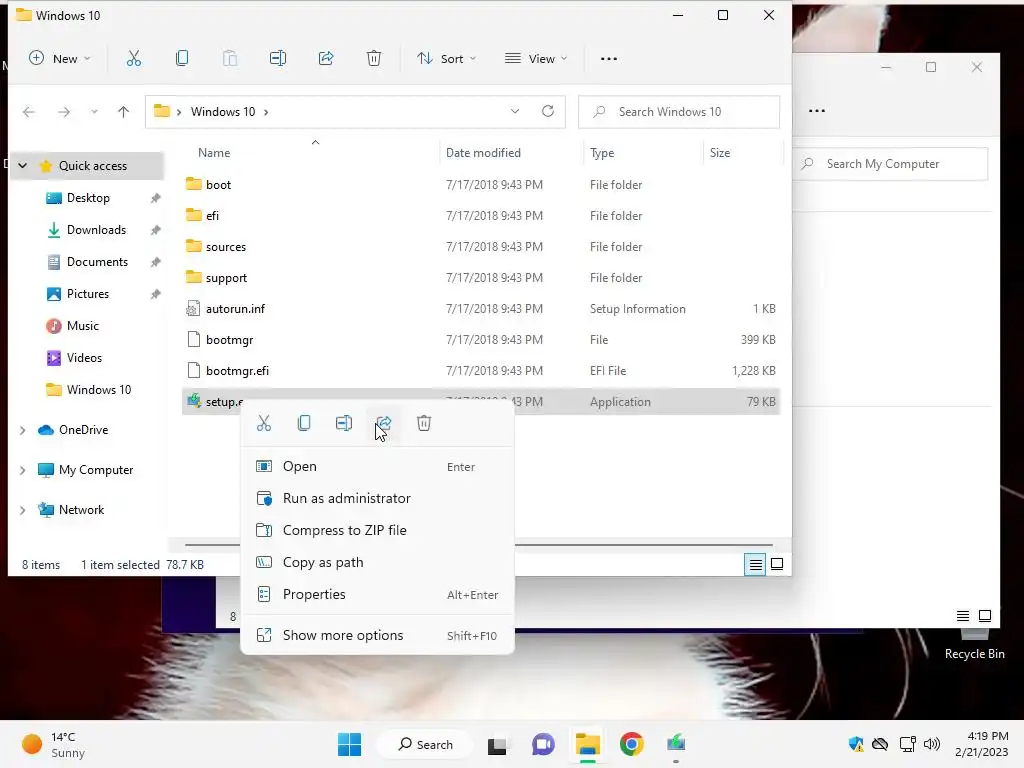
Task: Go up one folder level
Action: tap(123, 112)
